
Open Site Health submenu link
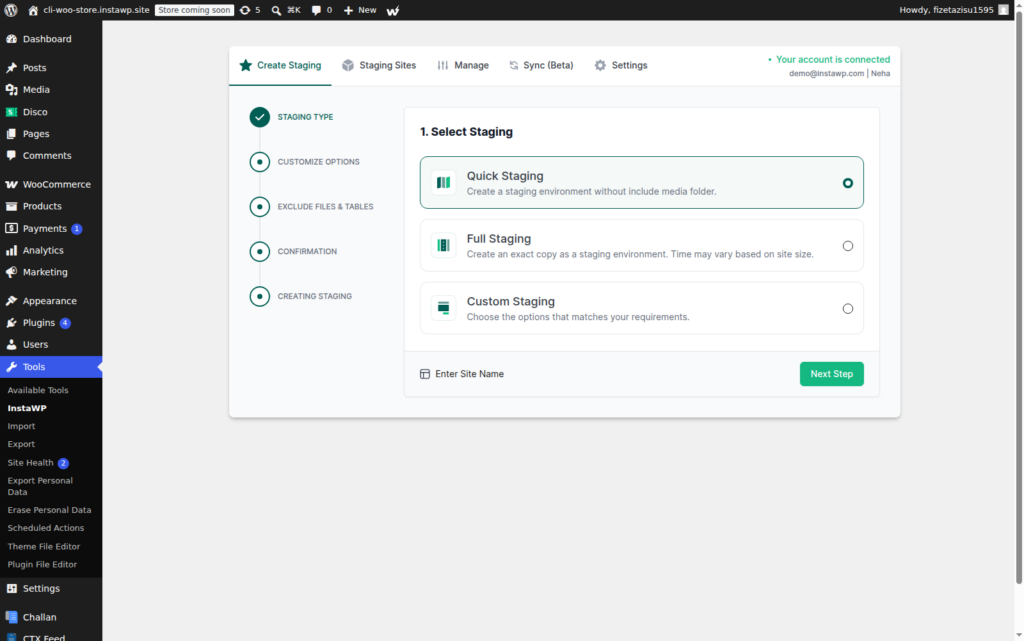tap(38, 463)
